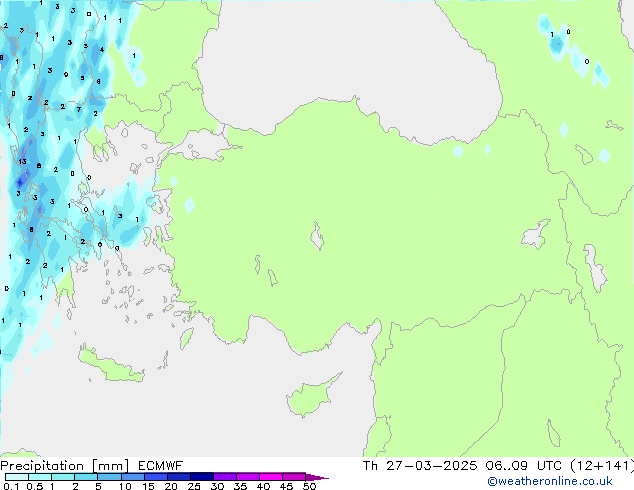
Task: Select the palest 0.1 mm legend swatch
Action: tap(17, 477)
